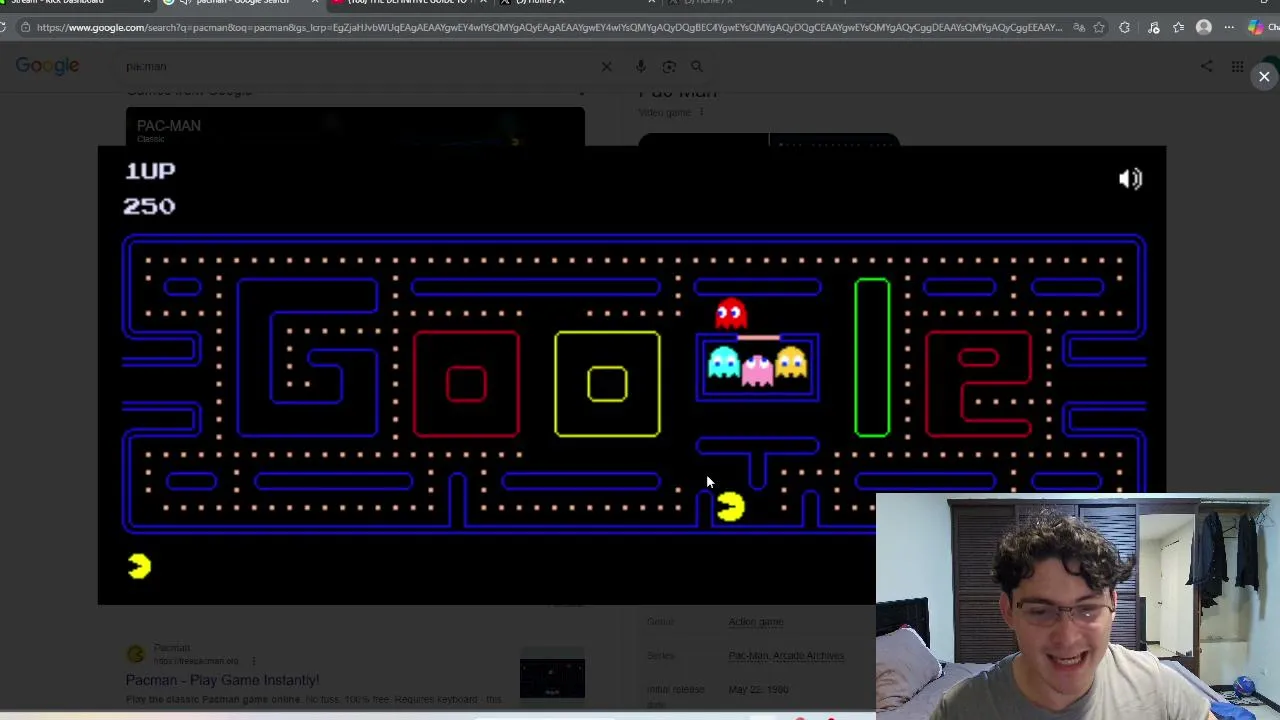Switch to the pacman Google Search tab
Image resolution: width=1280 pixels, height=720 pixels.
tap(240, 3)
